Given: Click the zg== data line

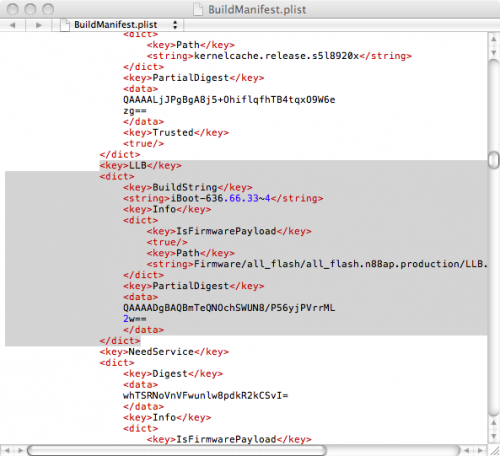Looking at the screenshot, I should 135,111.
